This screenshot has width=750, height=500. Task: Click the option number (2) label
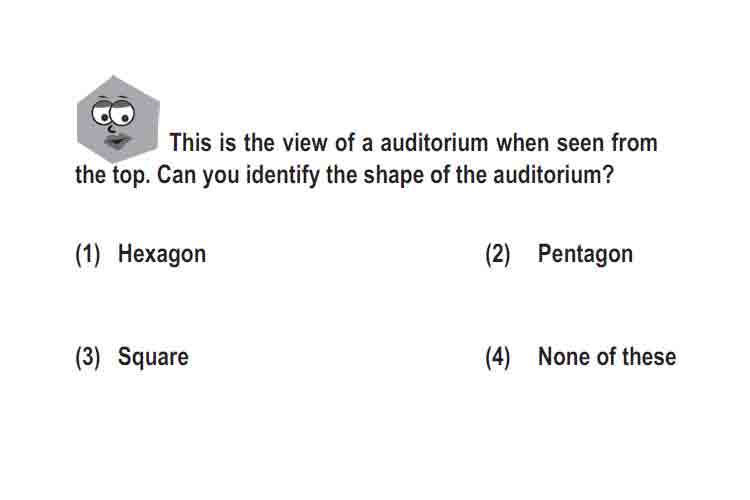[498, 254]
